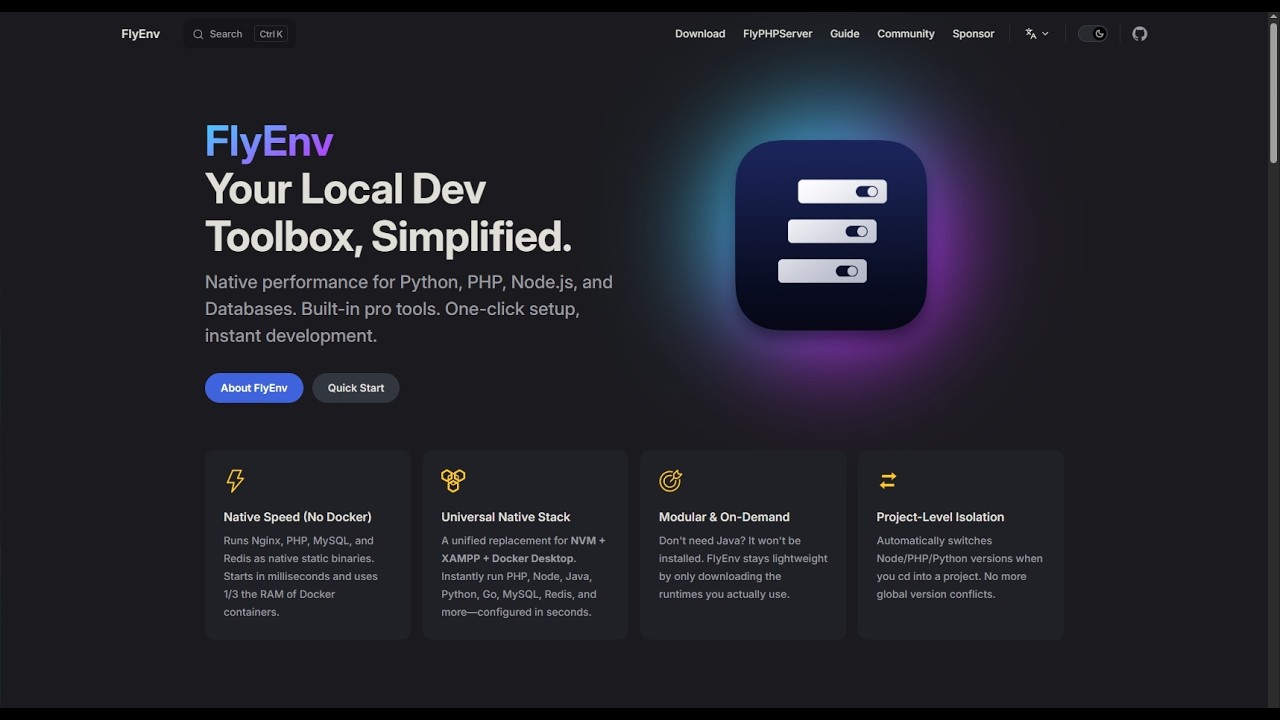Click the stacked cubes Universal Native Stack icon

click(x=453, y=481)
